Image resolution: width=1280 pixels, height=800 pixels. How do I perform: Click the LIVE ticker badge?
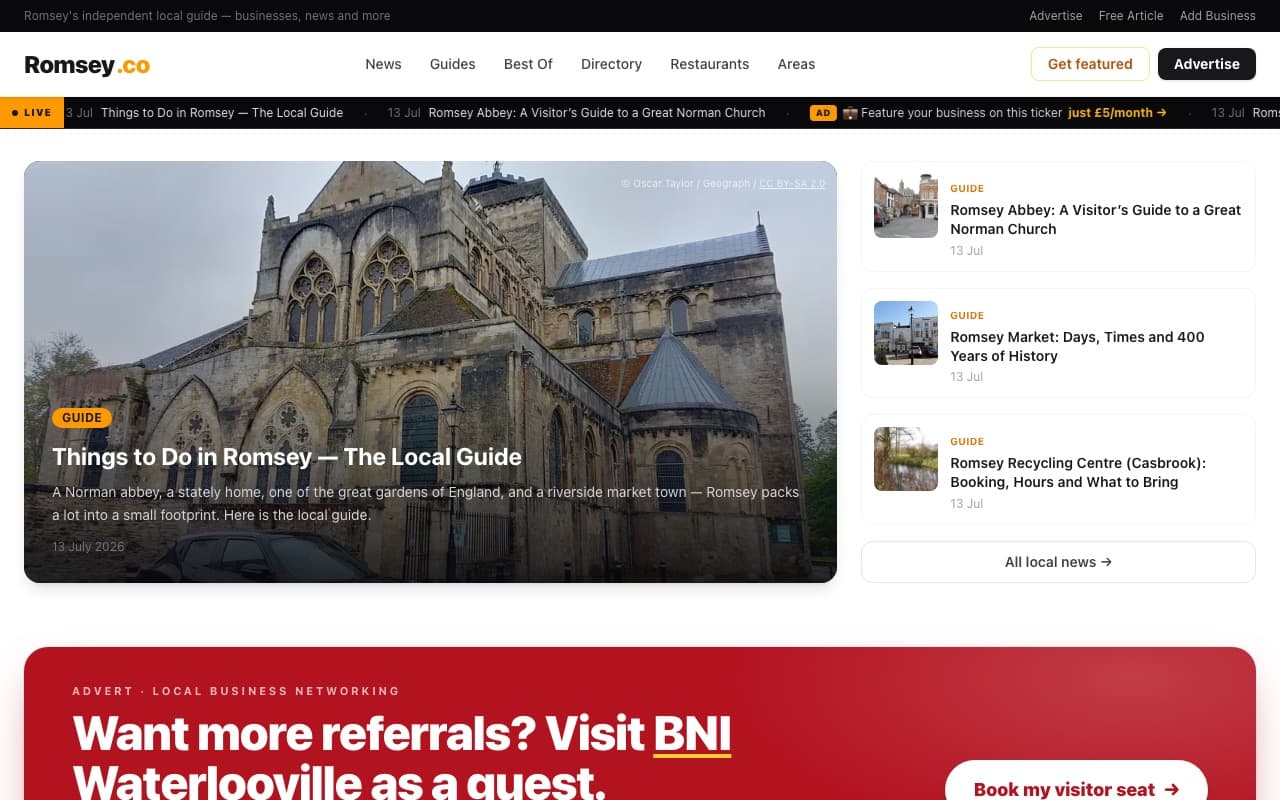point(32,113)
